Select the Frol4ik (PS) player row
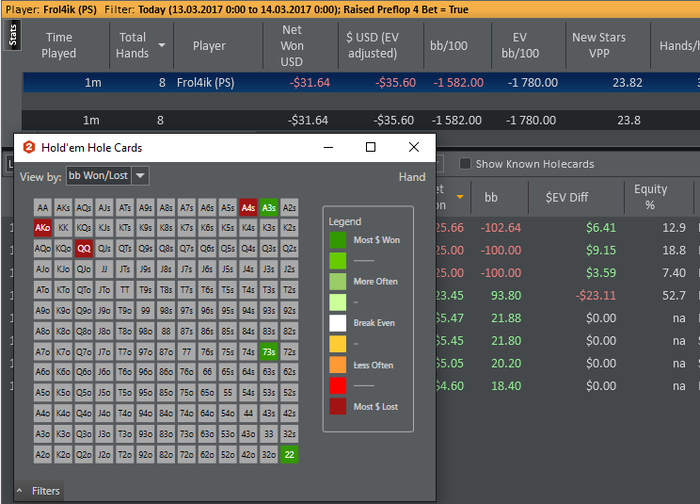Image resolution: width=700 pixels, height=504 pixels. 362,83
